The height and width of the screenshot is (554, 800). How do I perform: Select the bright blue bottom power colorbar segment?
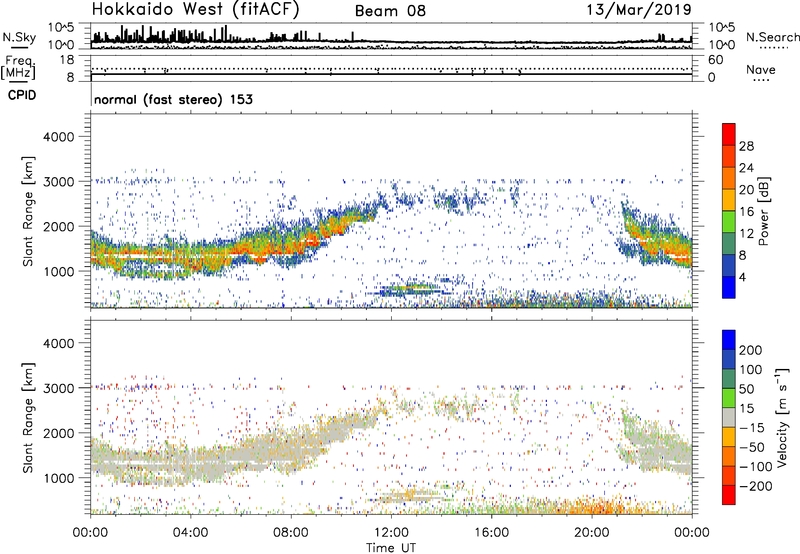[x=729, y=287]
